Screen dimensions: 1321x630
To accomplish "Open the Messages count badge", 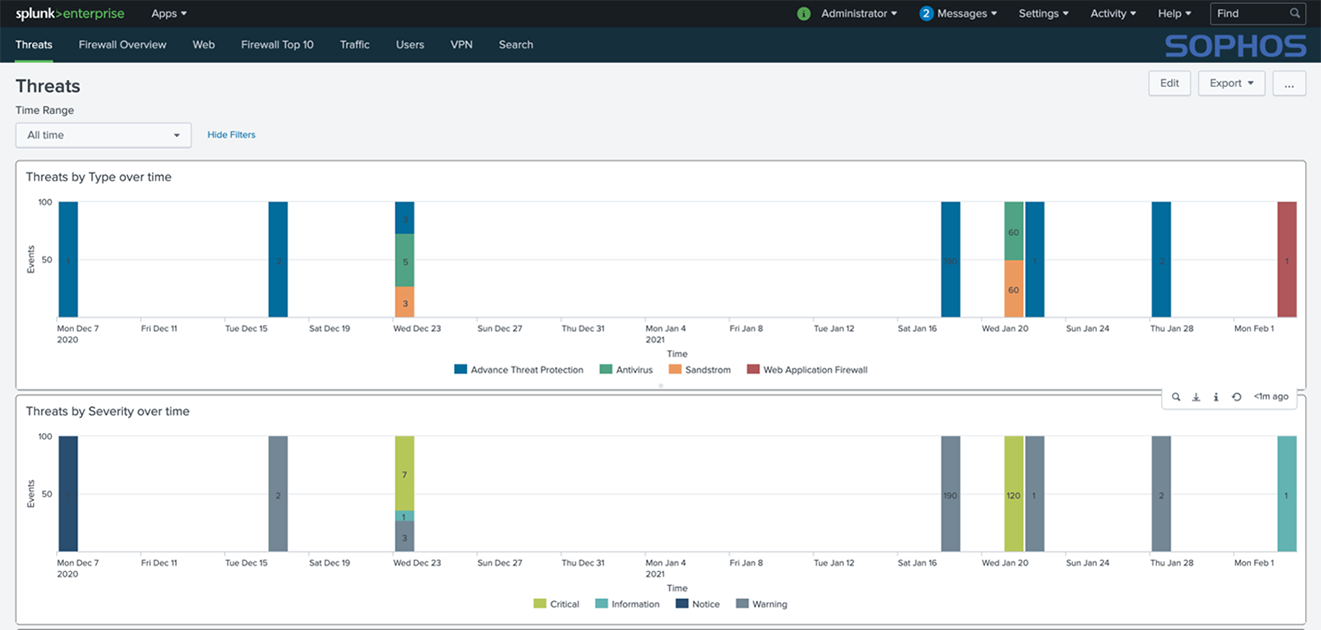I will tap(926, 14).
